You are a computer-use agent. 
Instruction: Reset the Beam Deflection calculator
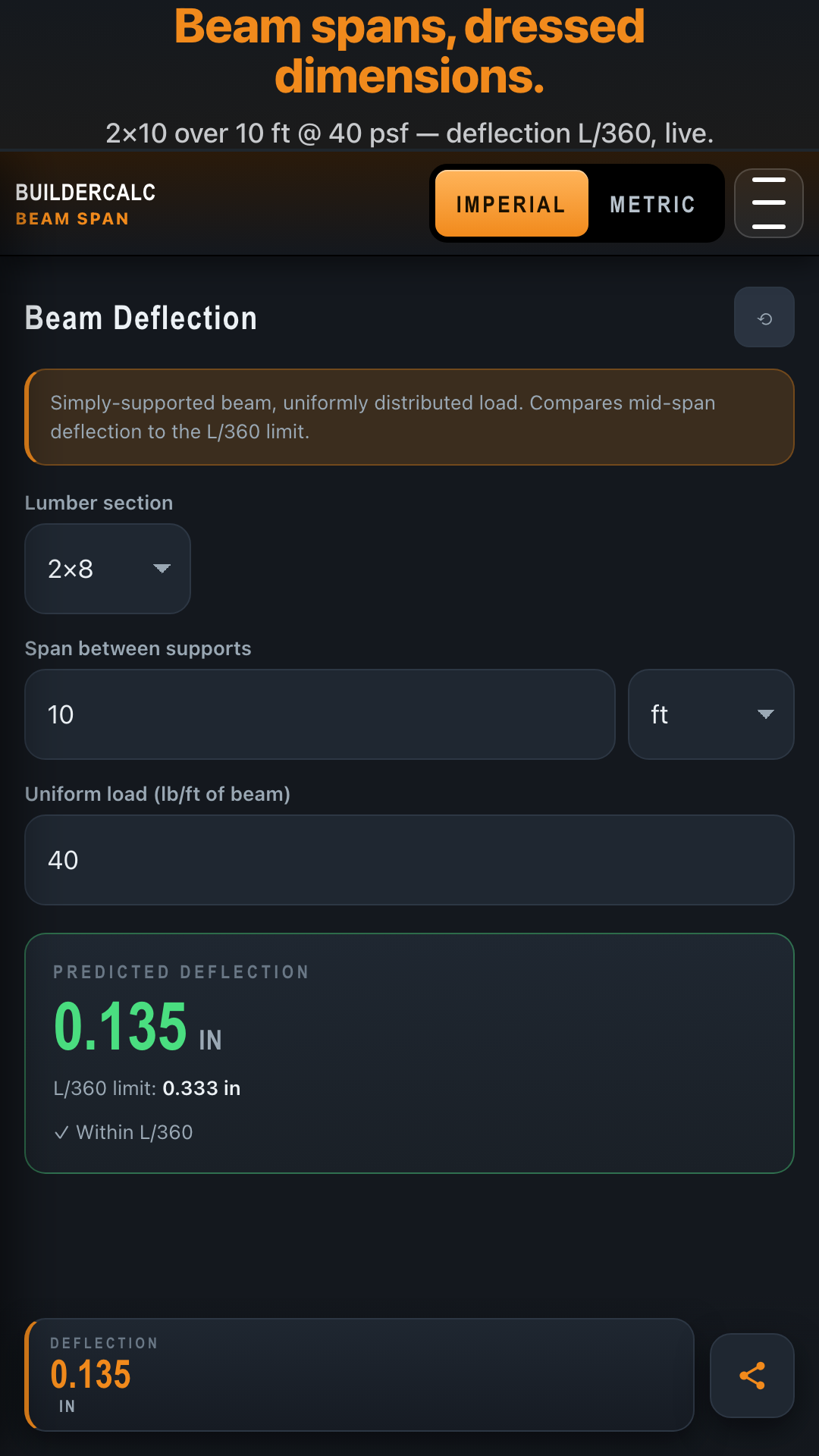(x=764, y=317)
